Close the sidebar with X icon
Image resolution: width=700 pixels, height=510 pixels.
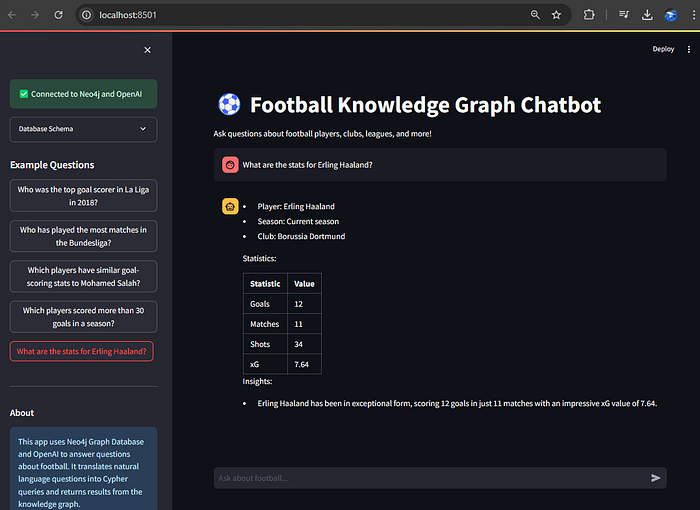[147, 50]
